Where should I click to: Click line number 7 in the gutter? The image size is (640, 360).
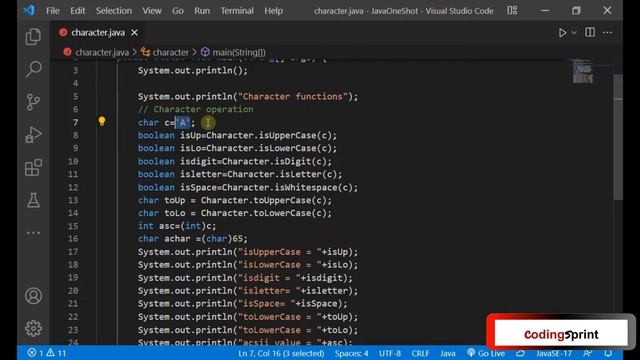(76, 122)
